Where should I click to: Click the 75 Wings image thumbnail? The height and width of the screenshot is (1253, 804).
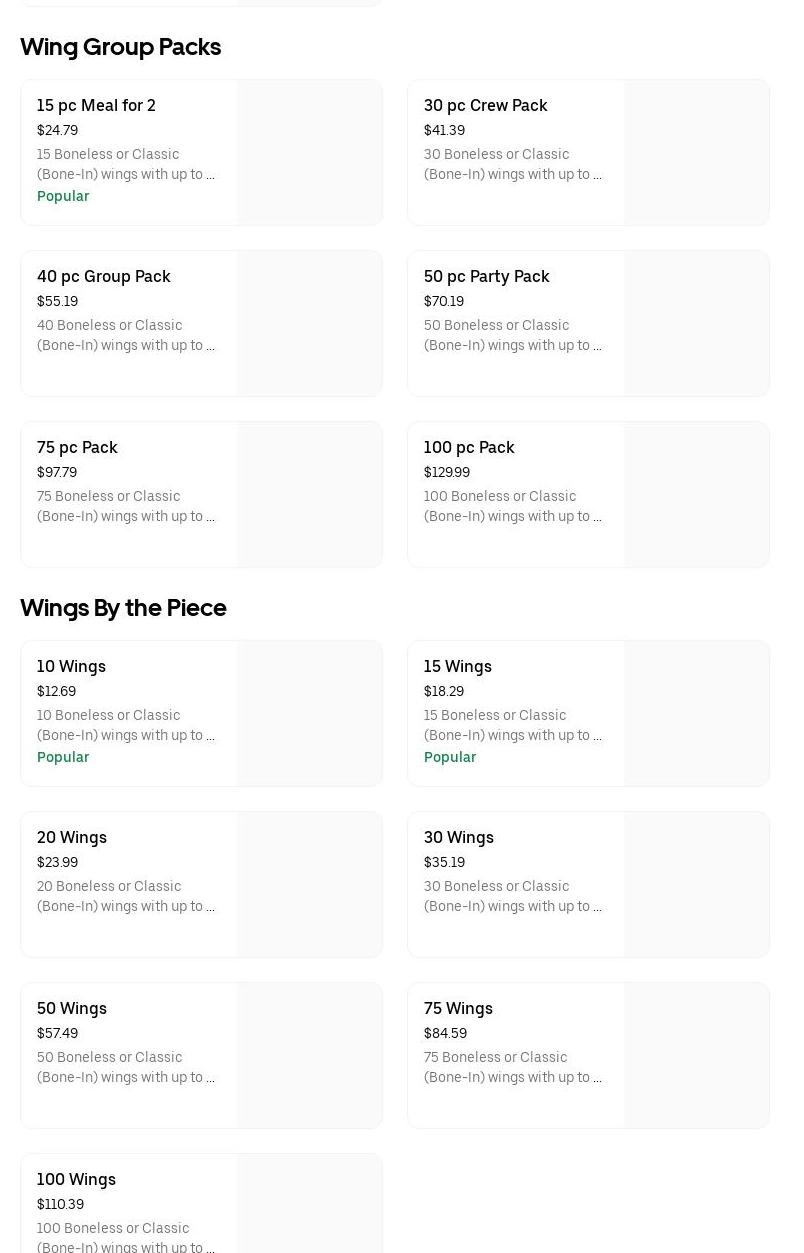pyautogui.click(x=696, y=1055)
